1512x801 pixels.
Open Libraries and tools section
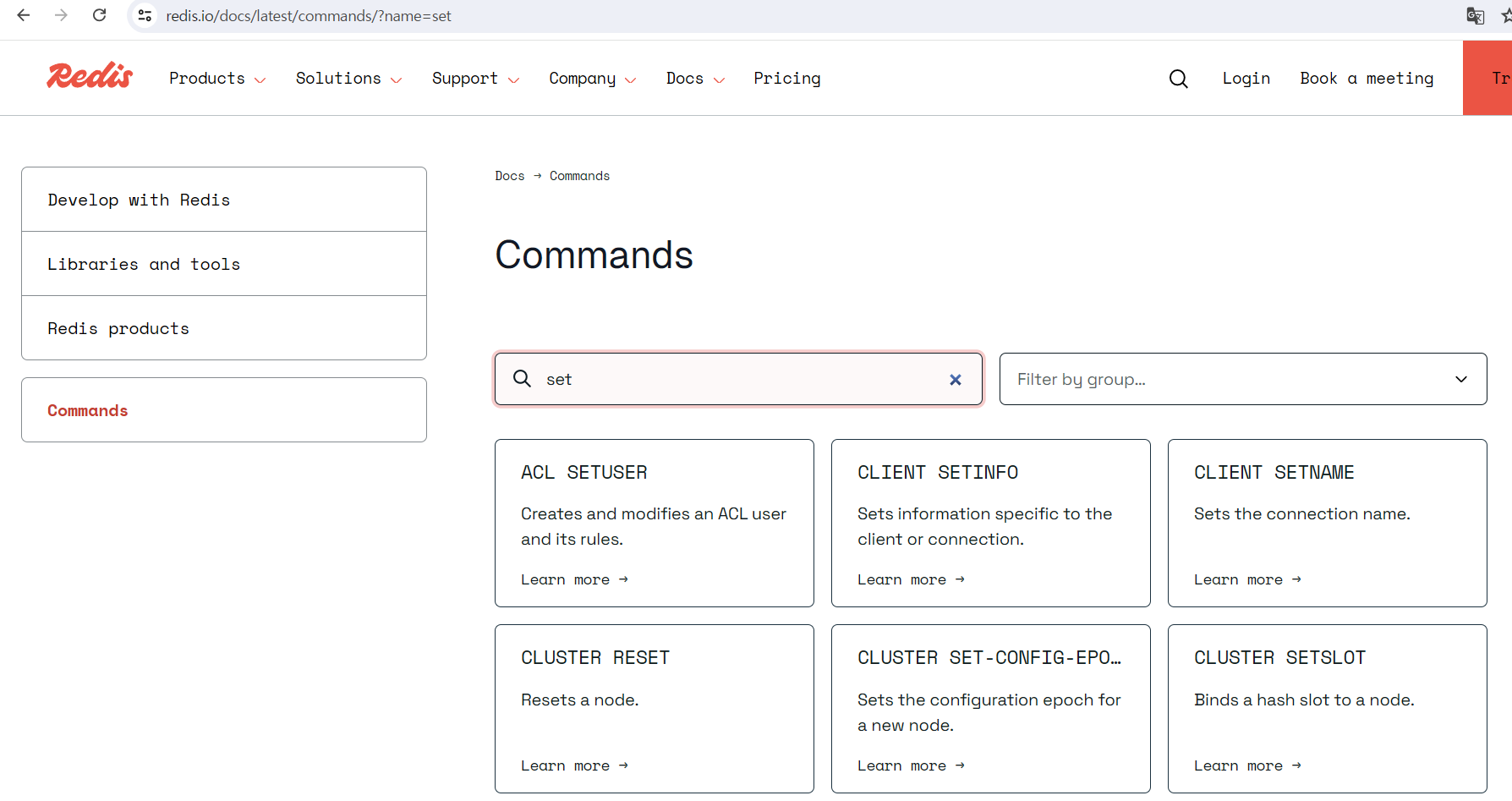(224, 264)
